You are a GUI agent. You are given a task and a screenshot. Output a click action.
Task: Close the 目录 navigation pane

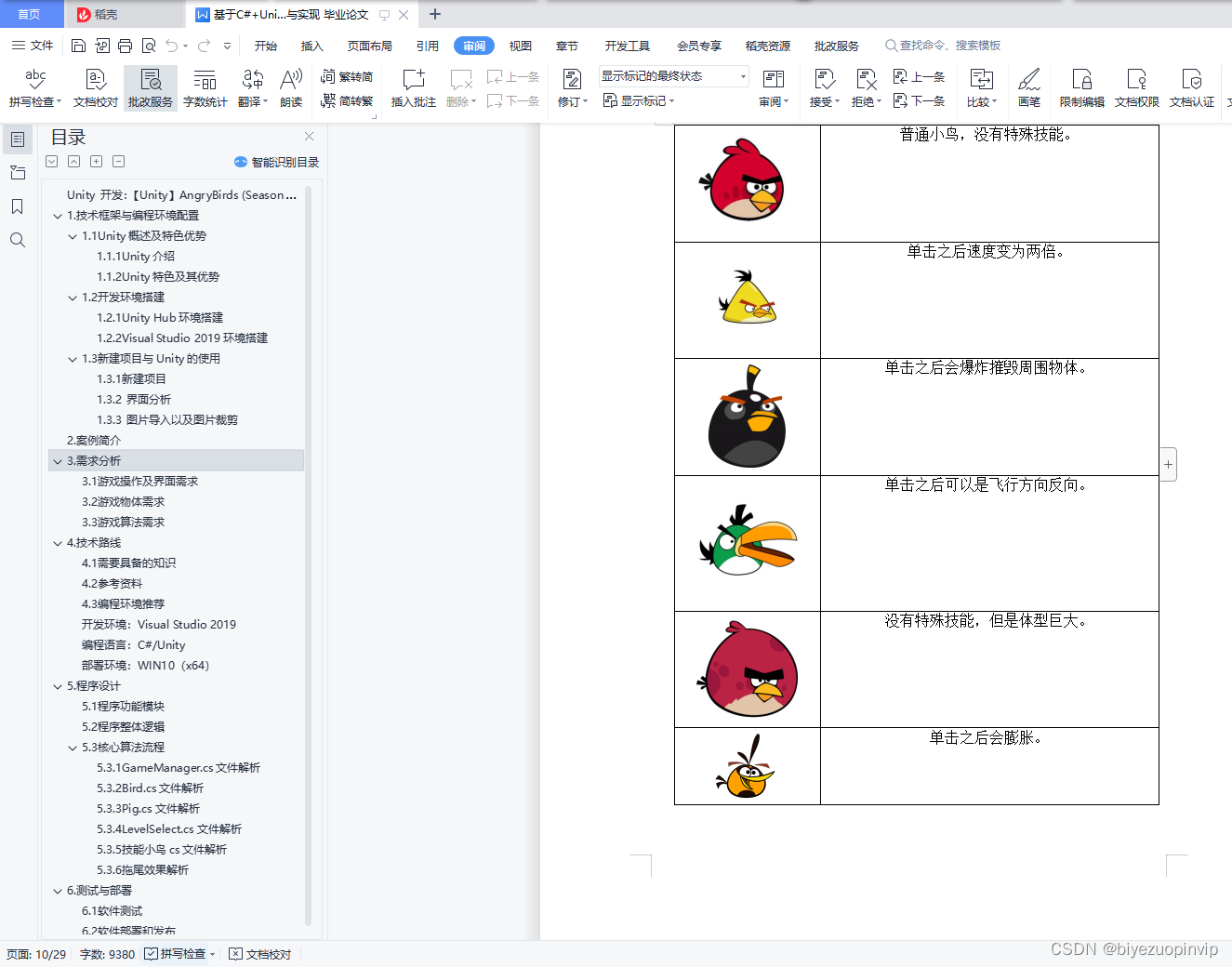310,137
